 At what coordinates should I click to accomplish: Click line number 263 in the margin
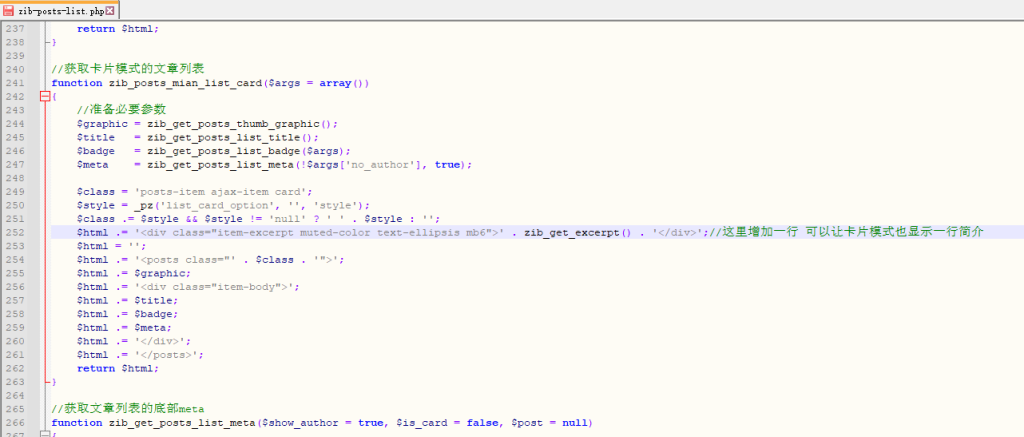click(x=15, y=382)
